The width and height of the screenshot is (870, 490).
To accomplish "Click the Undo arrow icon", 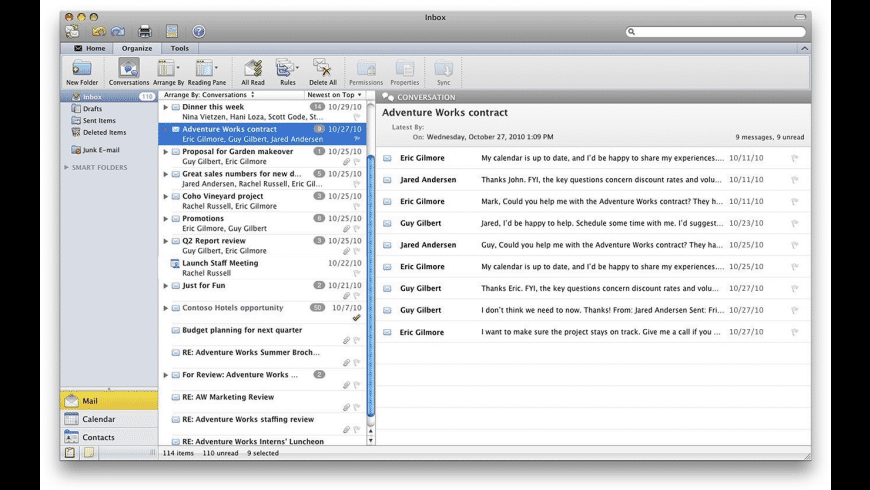I will (x=98, y=32).
